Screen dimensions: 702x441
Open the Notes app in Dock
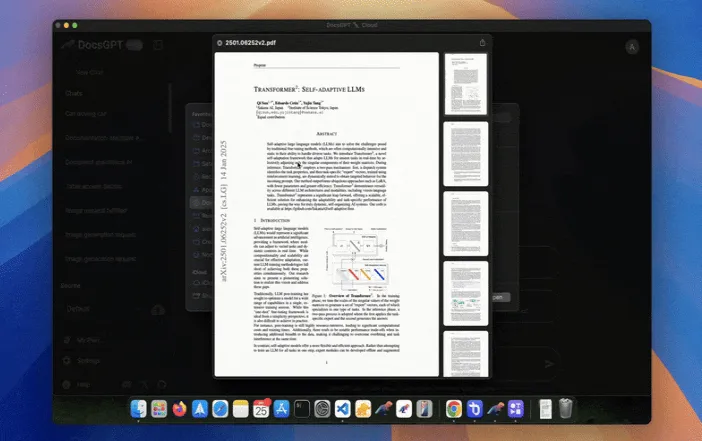click(240, 408)
